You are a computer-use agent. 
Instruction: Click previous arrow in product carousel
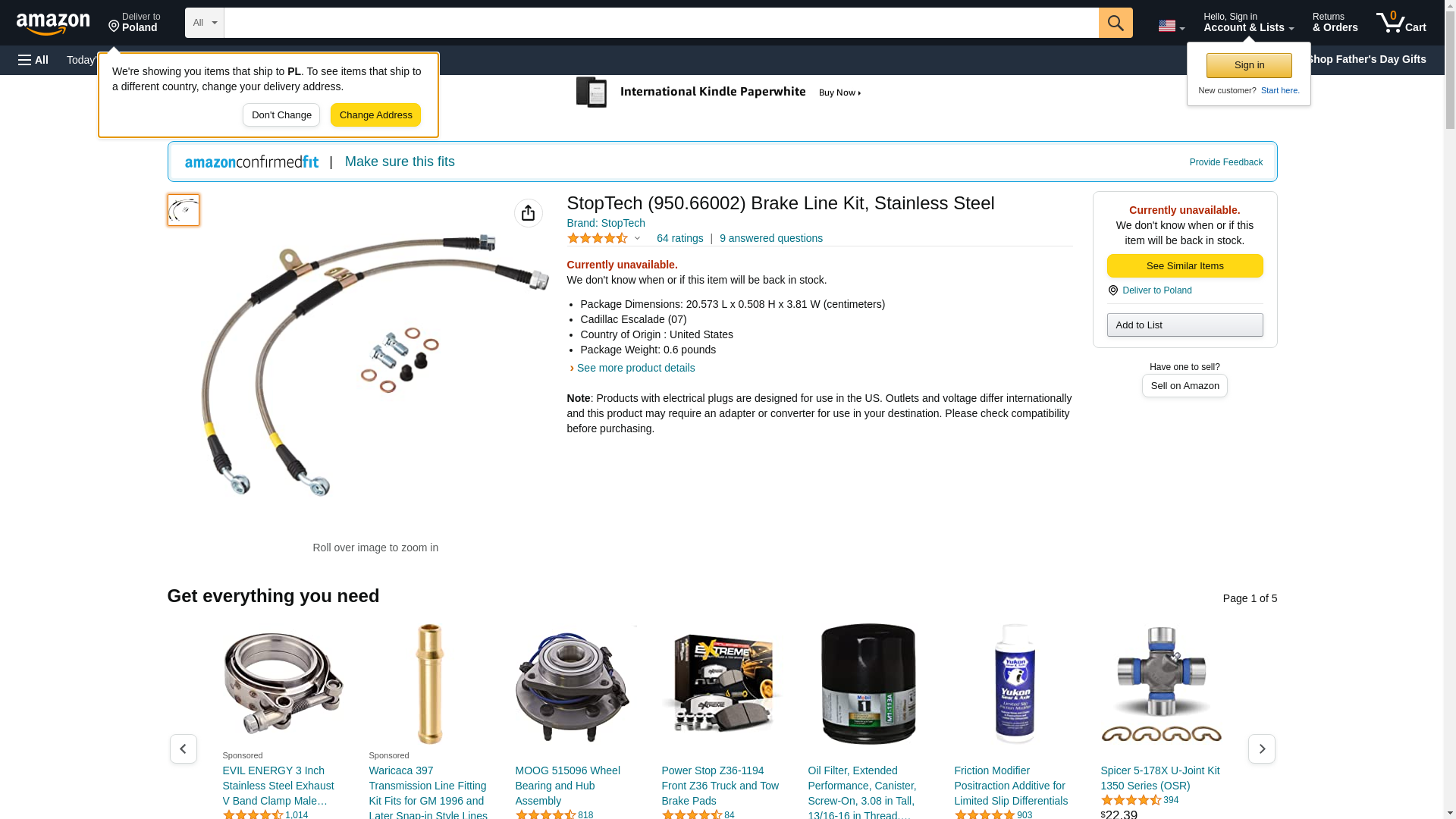click(x=184, y=748)
